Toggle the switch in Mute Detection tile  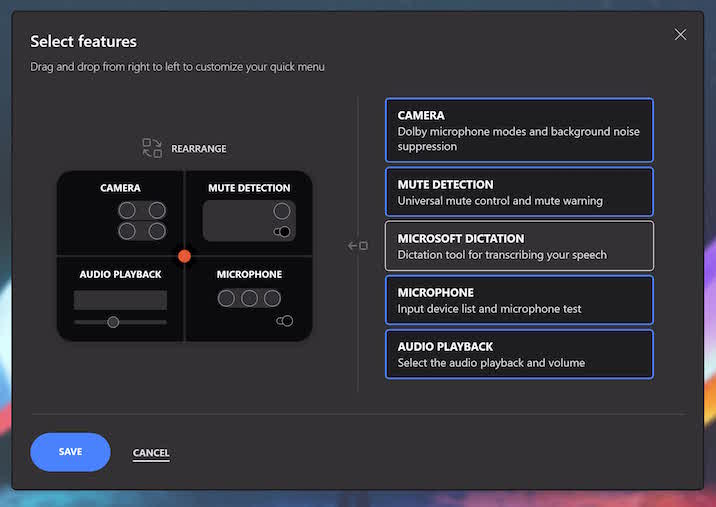[x=283, y=232]
